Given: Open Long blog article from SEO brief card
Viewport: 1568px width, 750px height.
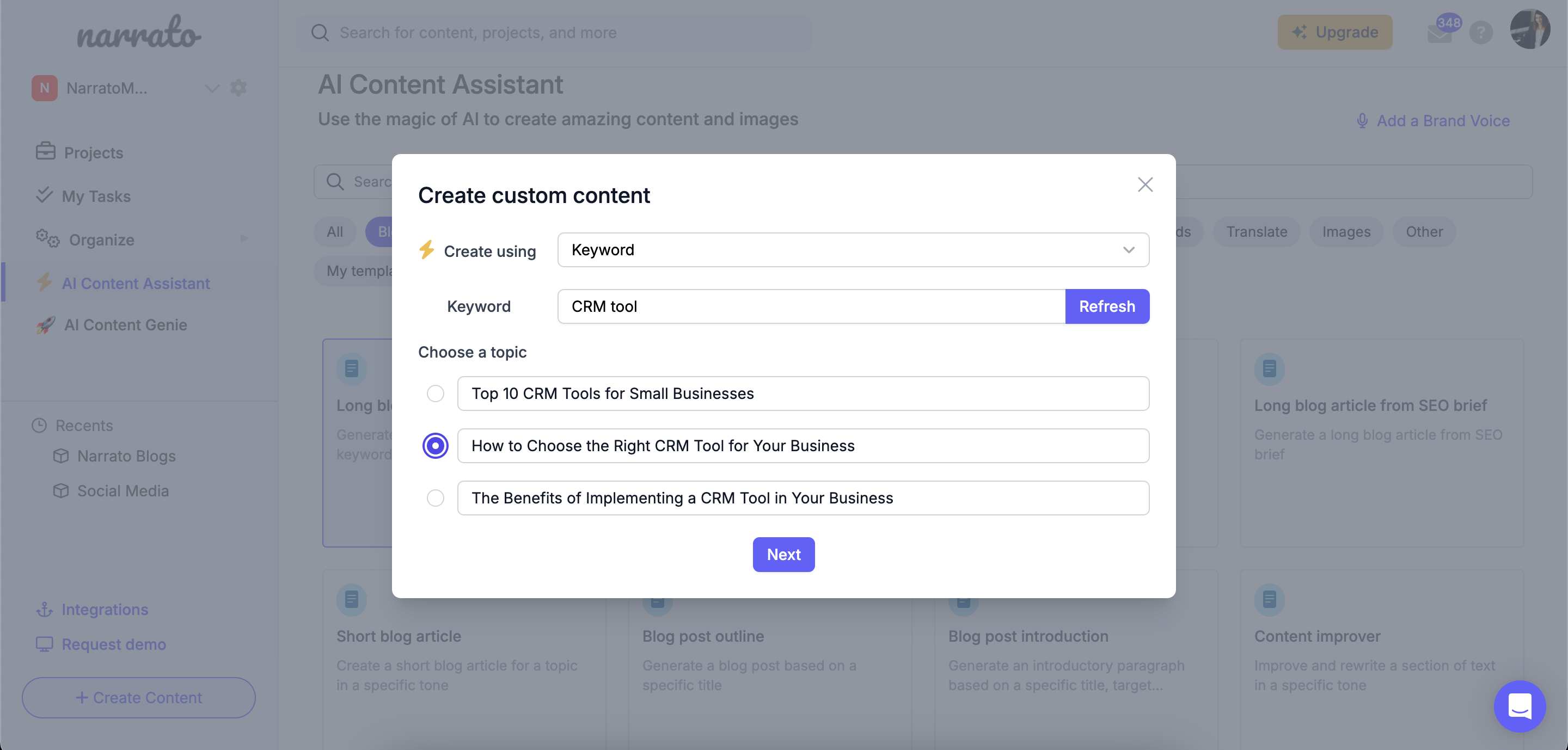Looking at the screenshot, I should (x=1381, y=442).
